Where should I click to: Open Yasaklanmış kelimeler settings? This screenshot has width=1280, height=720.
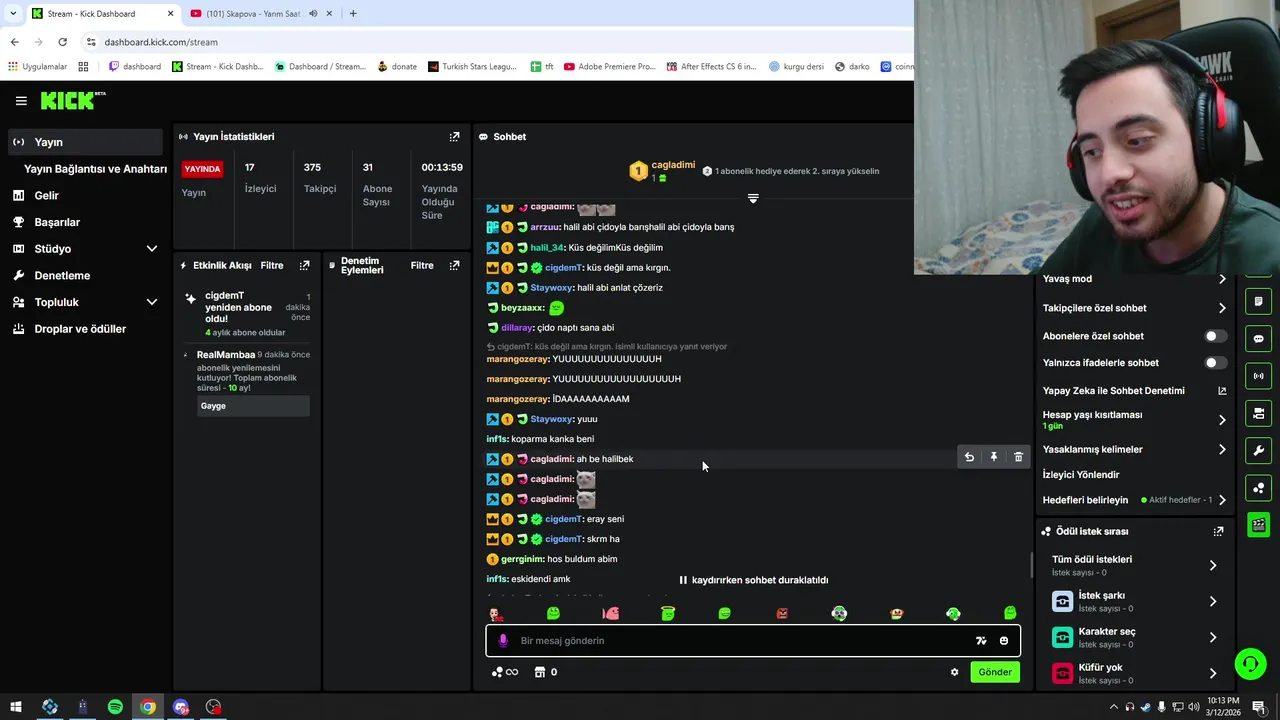coord(1222,450)
